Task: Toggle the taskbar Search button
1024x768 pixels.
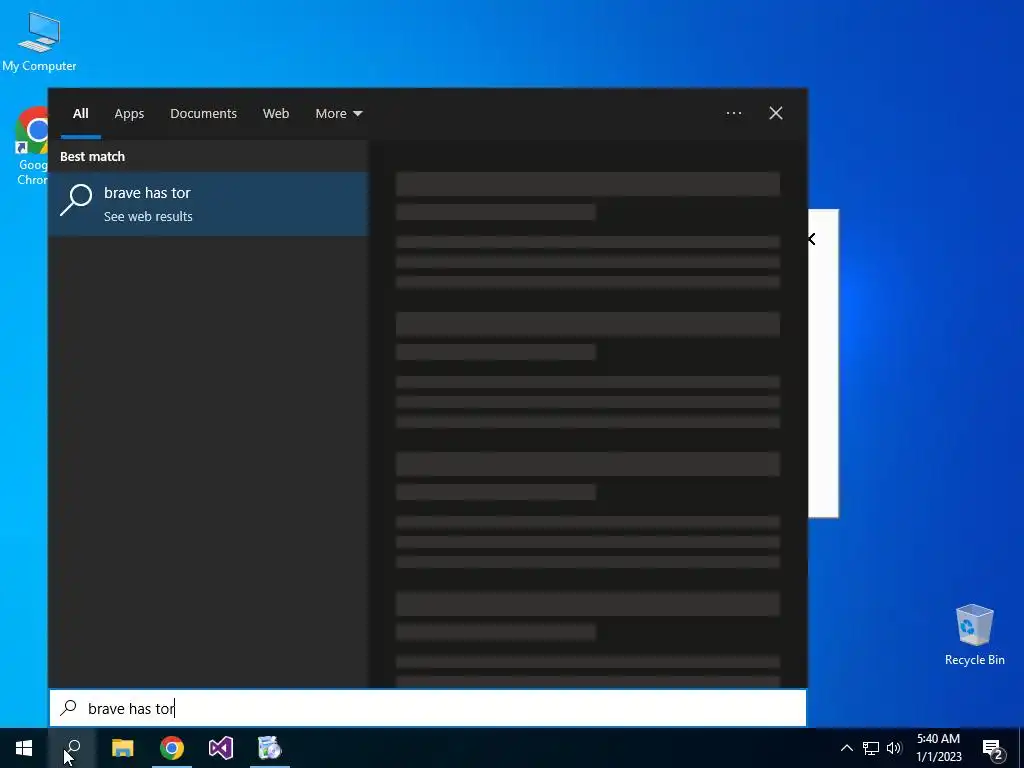Action: (x=72, y=748)
